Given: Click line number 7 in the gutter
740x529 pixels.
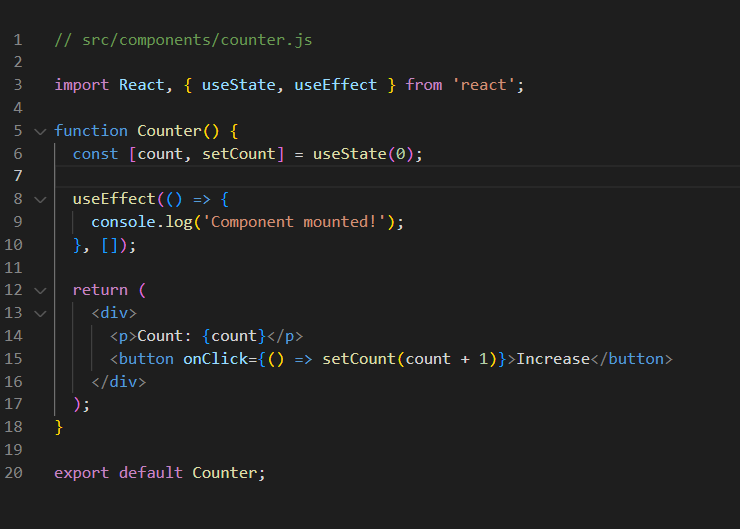Looking at the screenshot, I should [17, 176].
